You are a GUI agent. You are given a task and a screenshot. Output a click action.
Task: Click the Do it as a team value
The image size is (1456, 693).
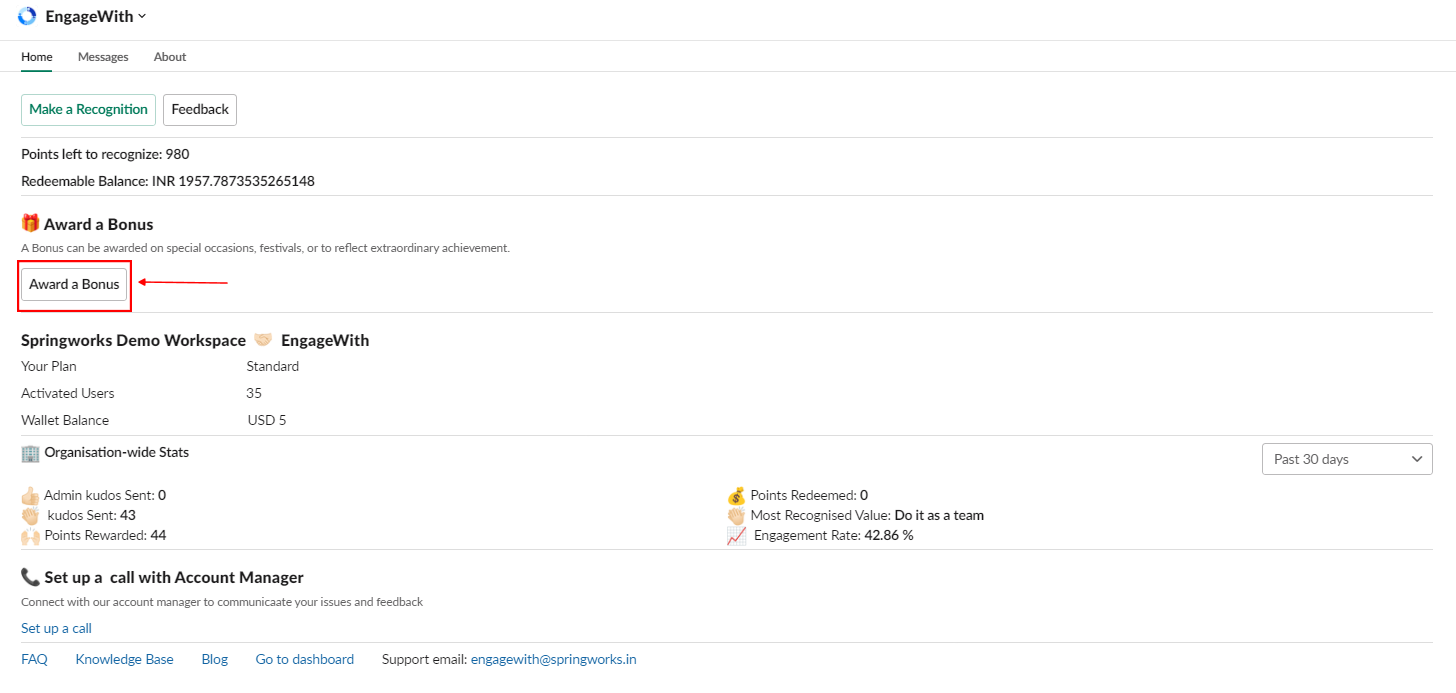939,515
